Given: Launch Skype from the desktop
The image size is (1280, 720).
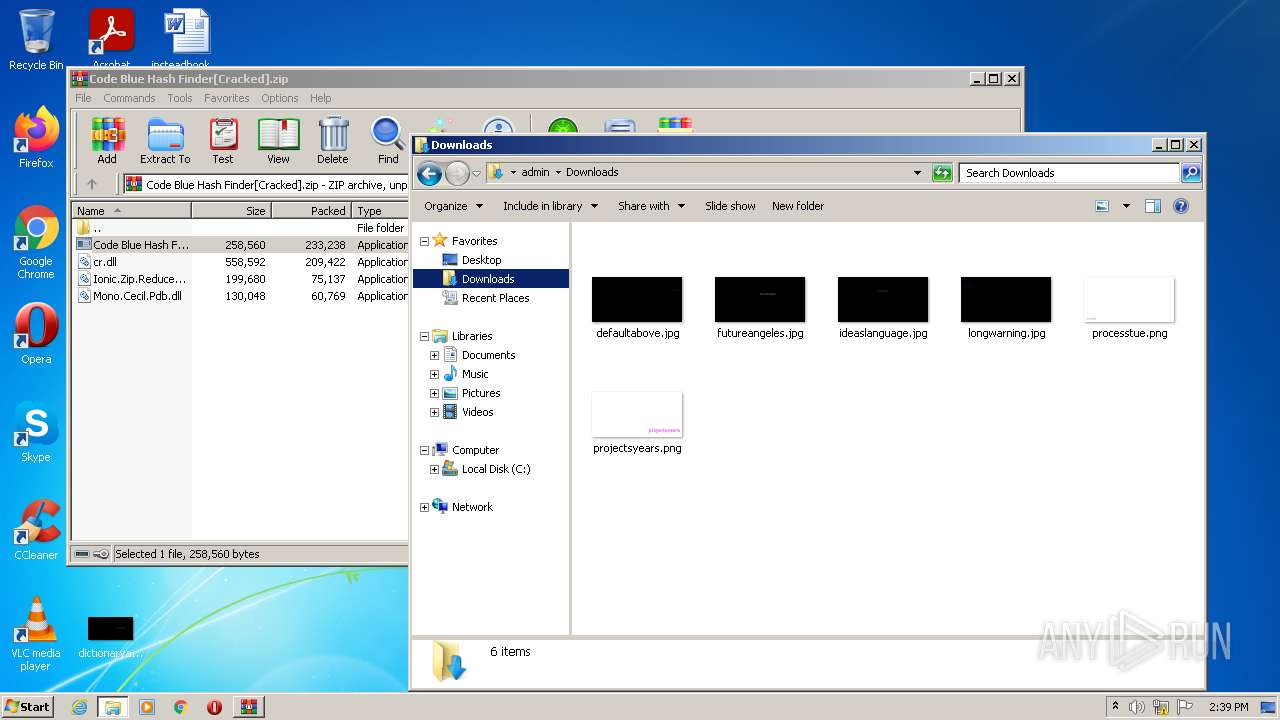Looking at the screenshot, I should coord(36,432).
